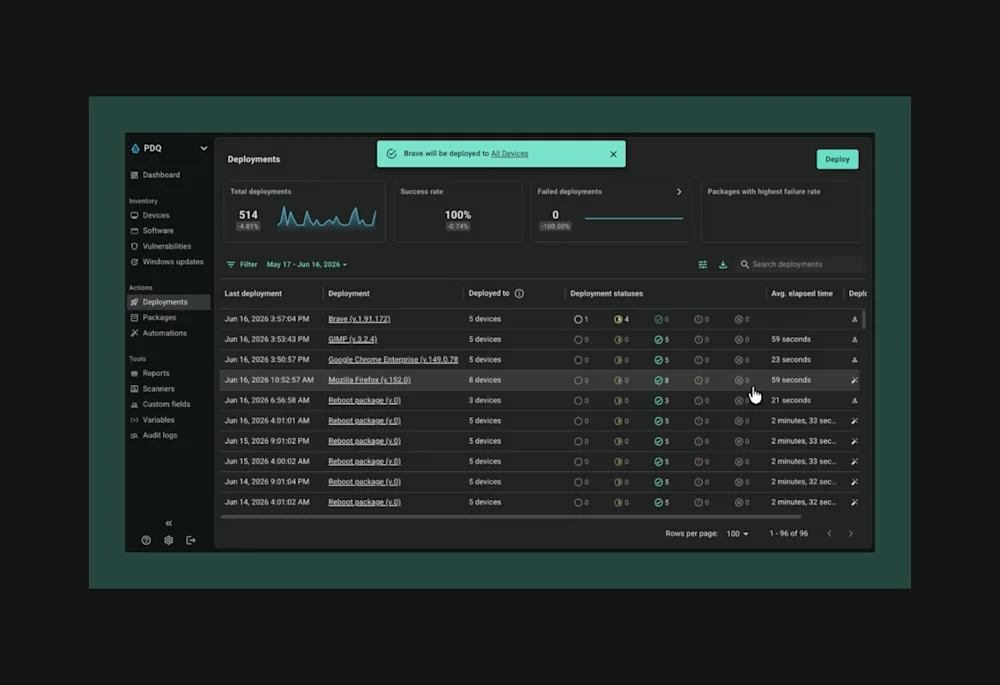This screenshot has width=1000, height=685.
Task: Click the sign out icon
Action: point(191,540)
